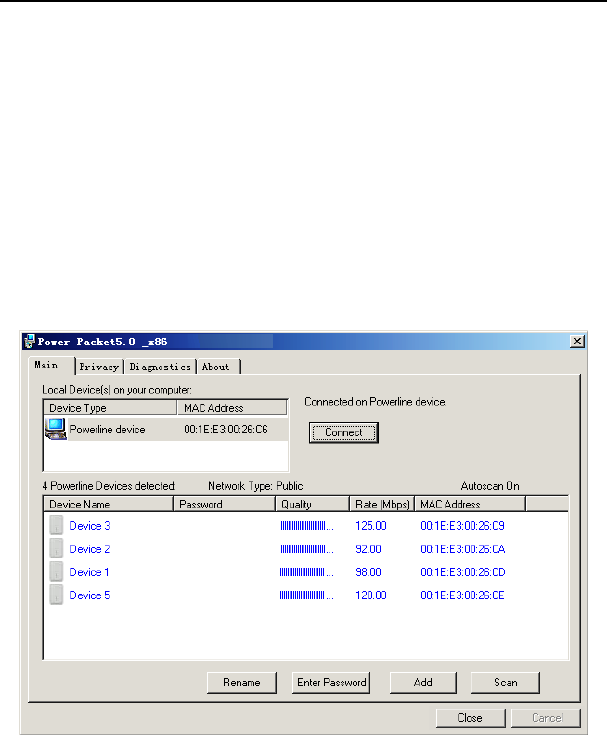
Task: Click MAC address ending in C9
Action: click(462, 526)
